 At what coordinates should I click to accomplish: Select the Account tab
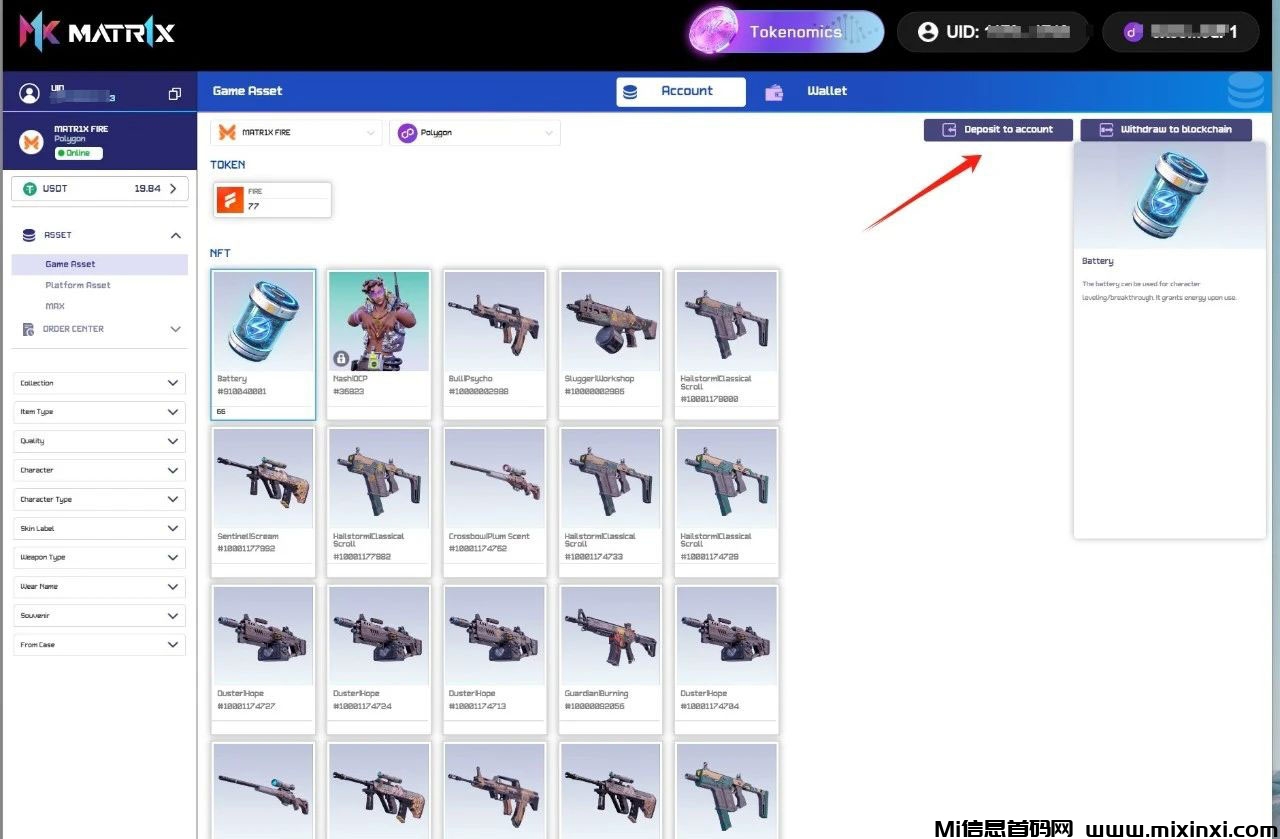click(x=680, y=91)
